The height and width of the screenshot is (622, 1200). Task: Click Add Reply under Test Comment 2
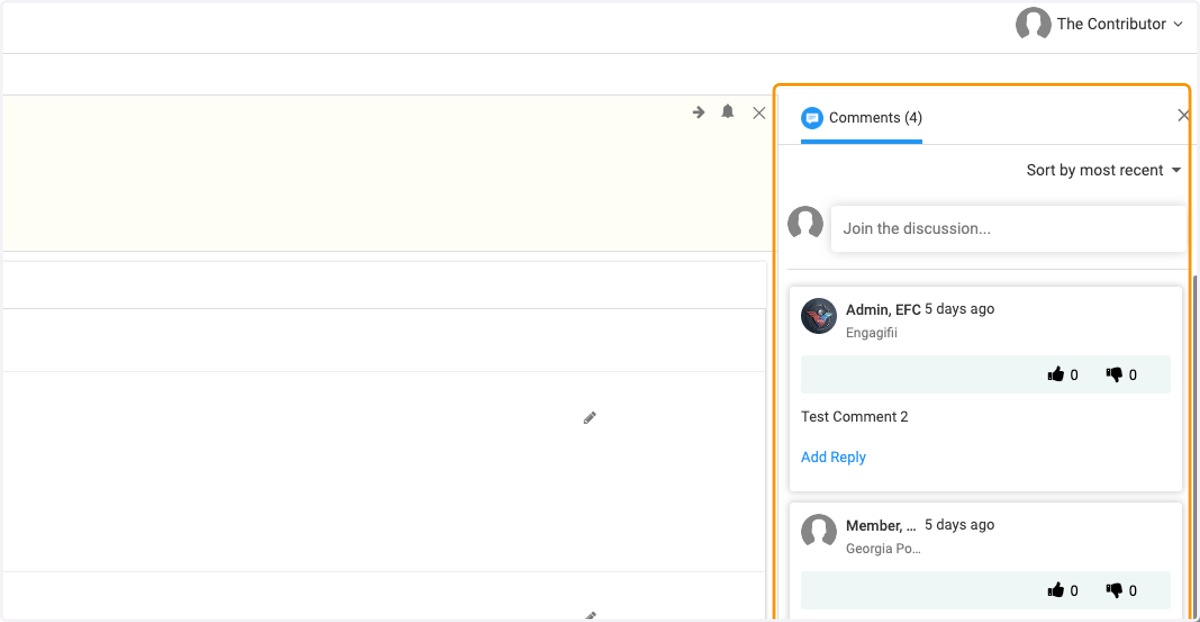tap(833, 457)
